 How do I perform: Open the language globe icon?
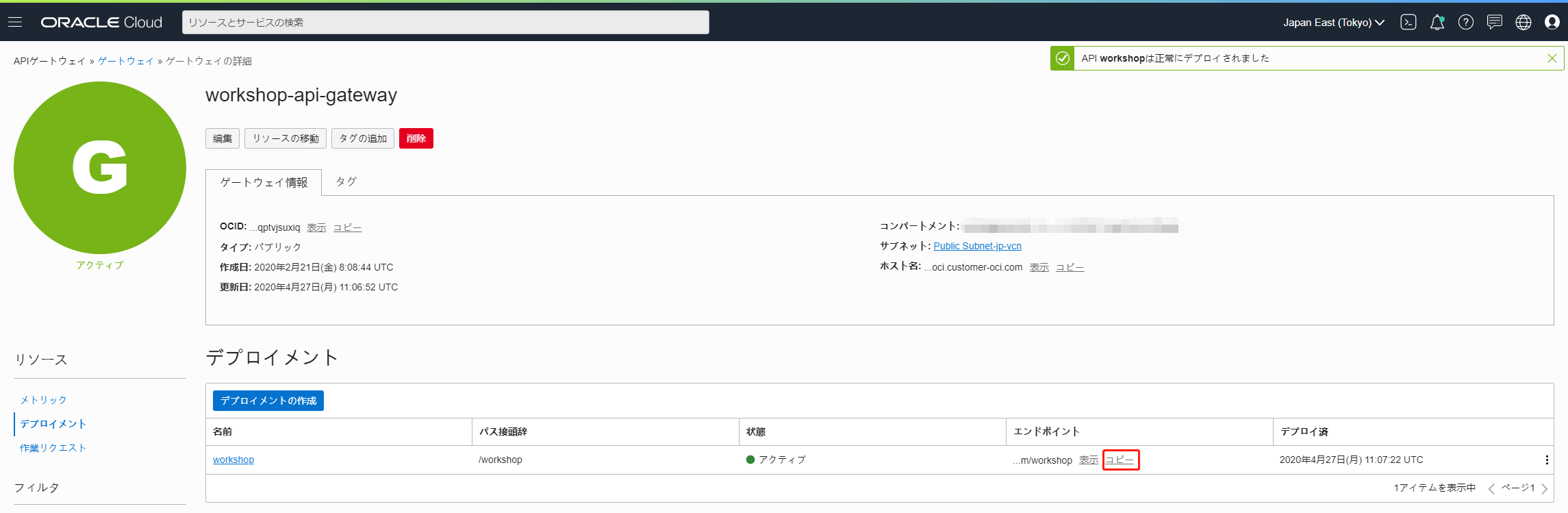[1523, 23]
